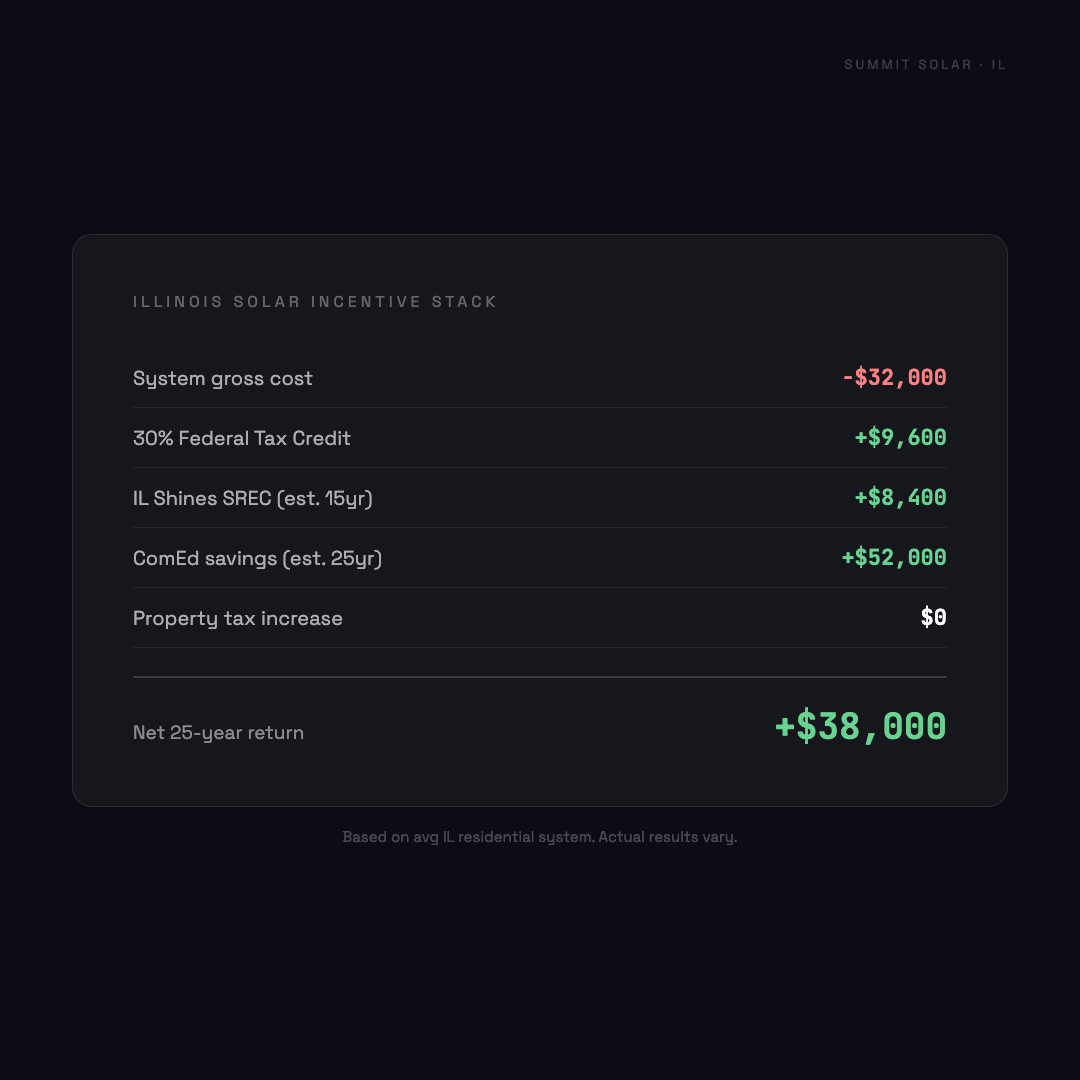Screen dimensions: 1080x1080
Task: Select the ComEd savings row label
Action: (257, 559)
